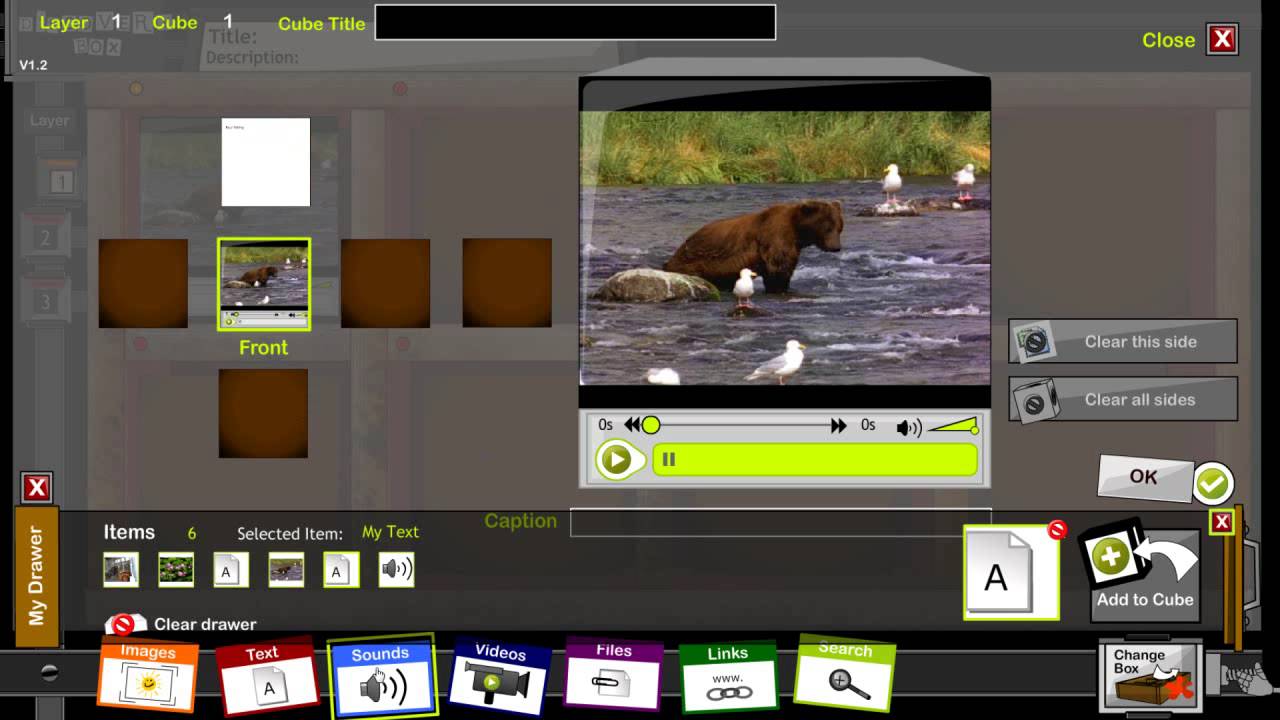Select the bottom empty cube face
The height and width of the screenshot is (720, 1280).
pos(263,413)
